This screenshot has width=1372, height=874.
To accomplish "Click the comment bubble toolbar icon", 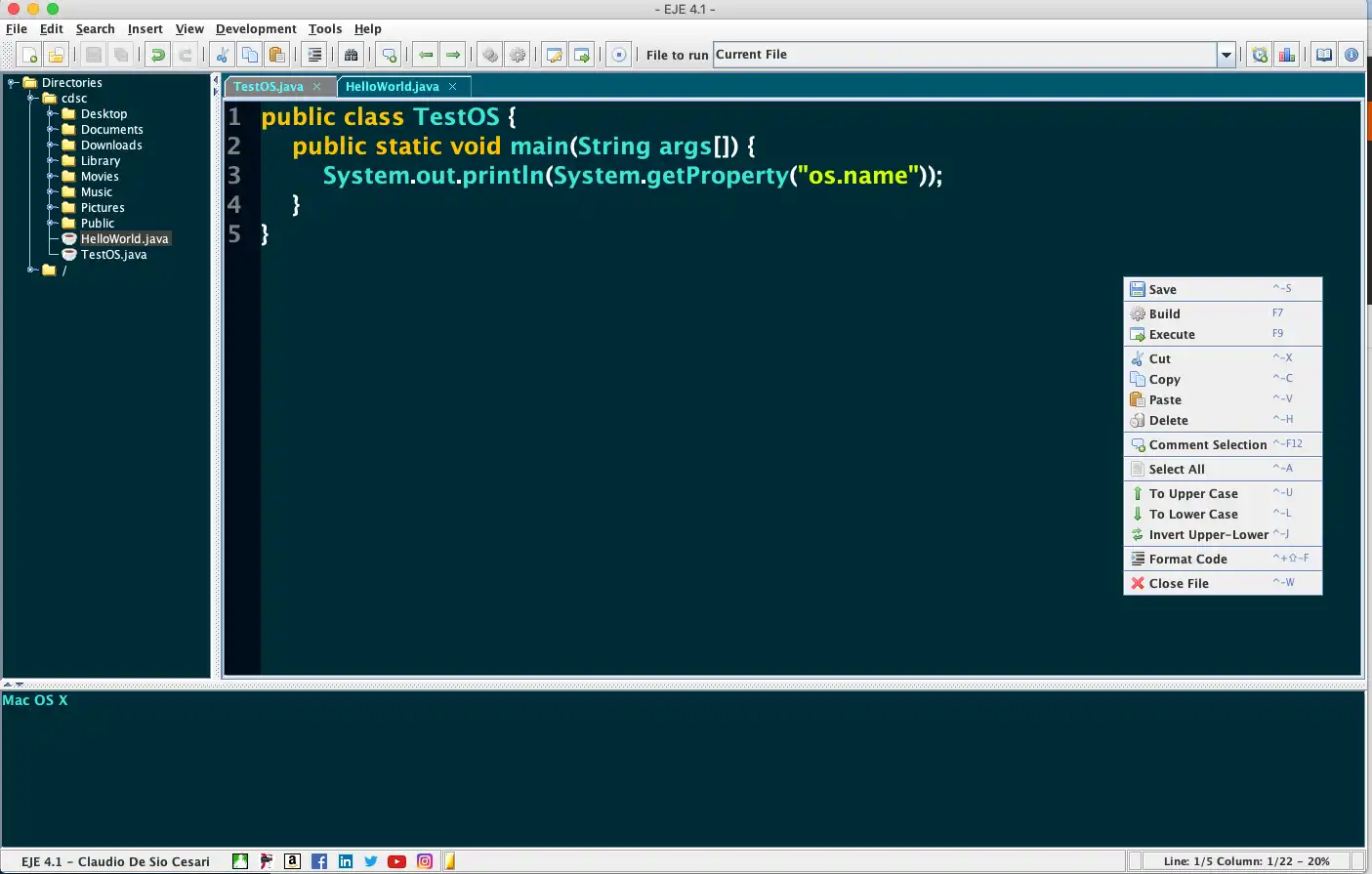I will point(390,56).
